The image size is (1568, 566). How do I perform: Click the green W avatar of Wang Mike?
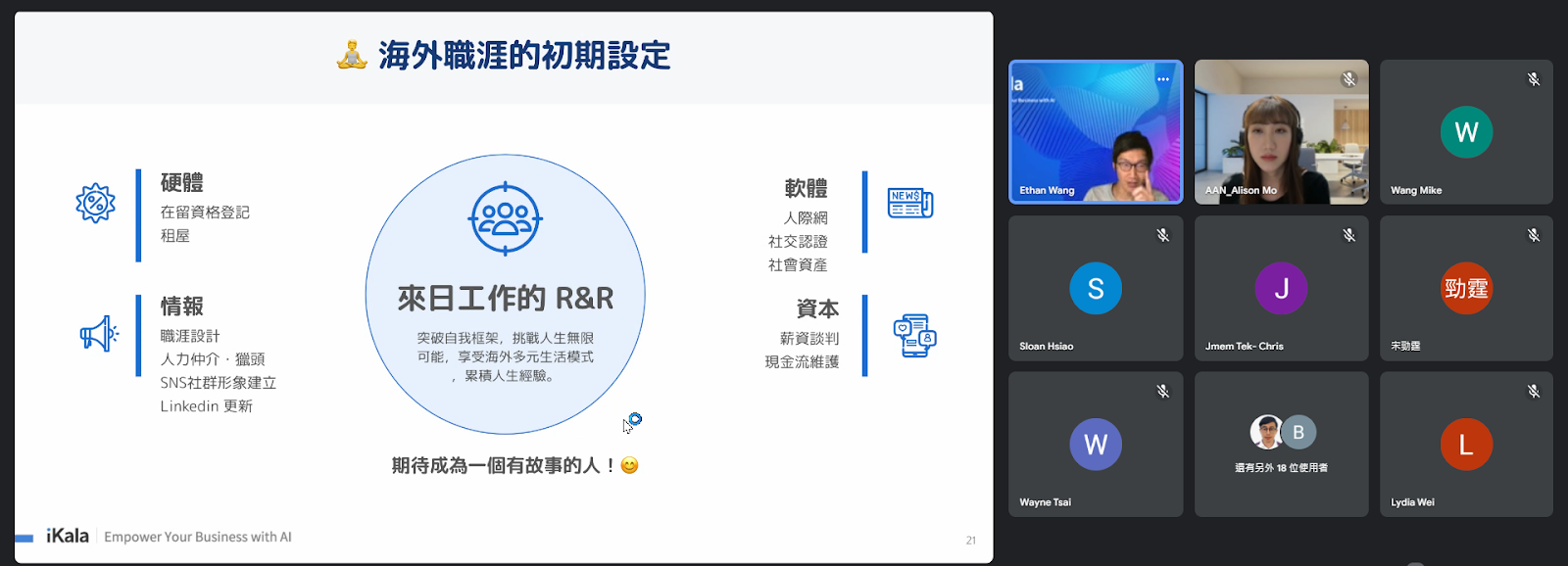(1466, 132)
